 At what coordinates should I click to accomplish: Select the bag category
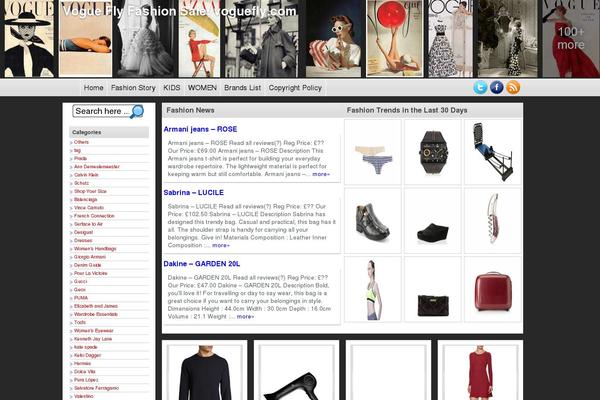[77, 150]
